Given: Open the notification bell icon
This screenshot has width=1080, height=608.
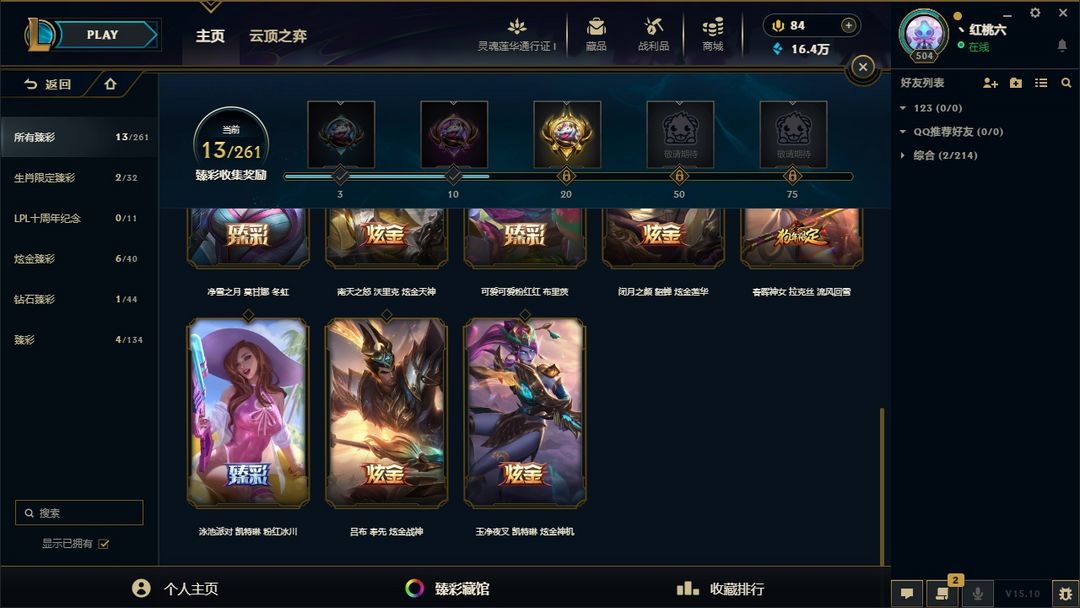Looking at the screenshot, I should point(1062,45).
